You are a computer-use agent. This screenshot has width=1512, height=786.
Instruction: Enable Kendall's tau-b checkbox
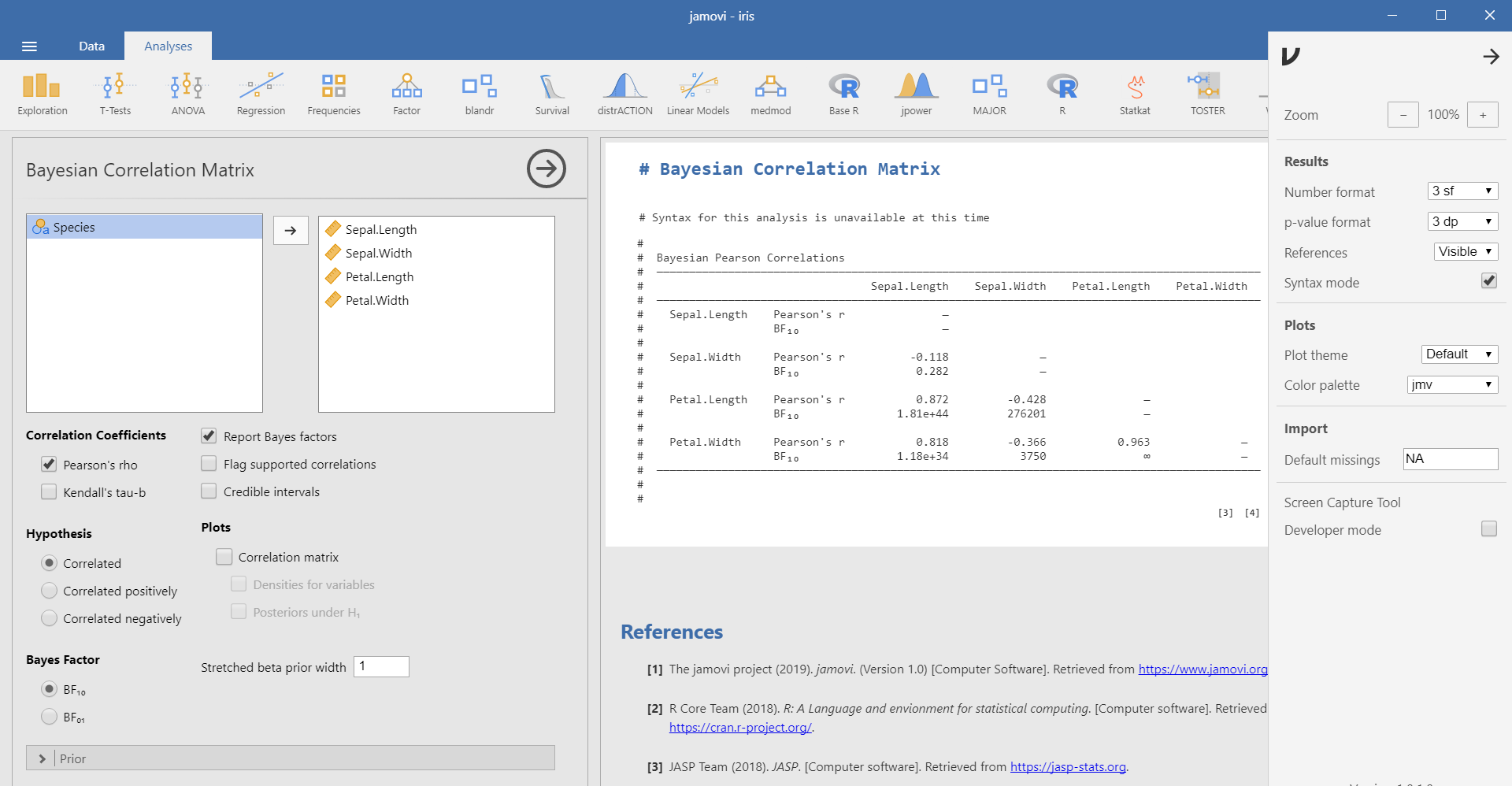(x=49, y=492)
